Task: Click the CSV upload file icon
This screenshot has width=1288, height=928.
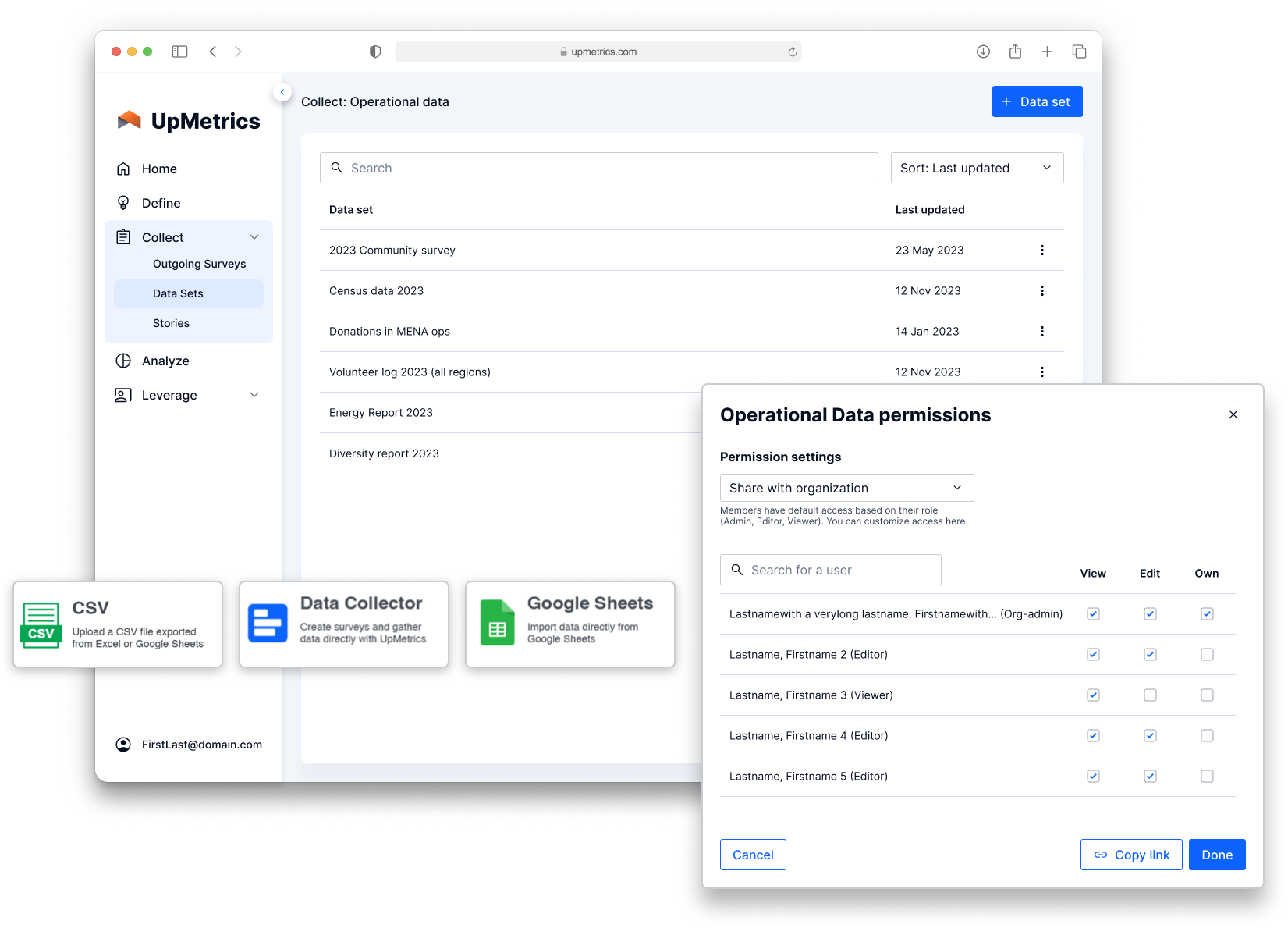Action: (x=41, y=624)
